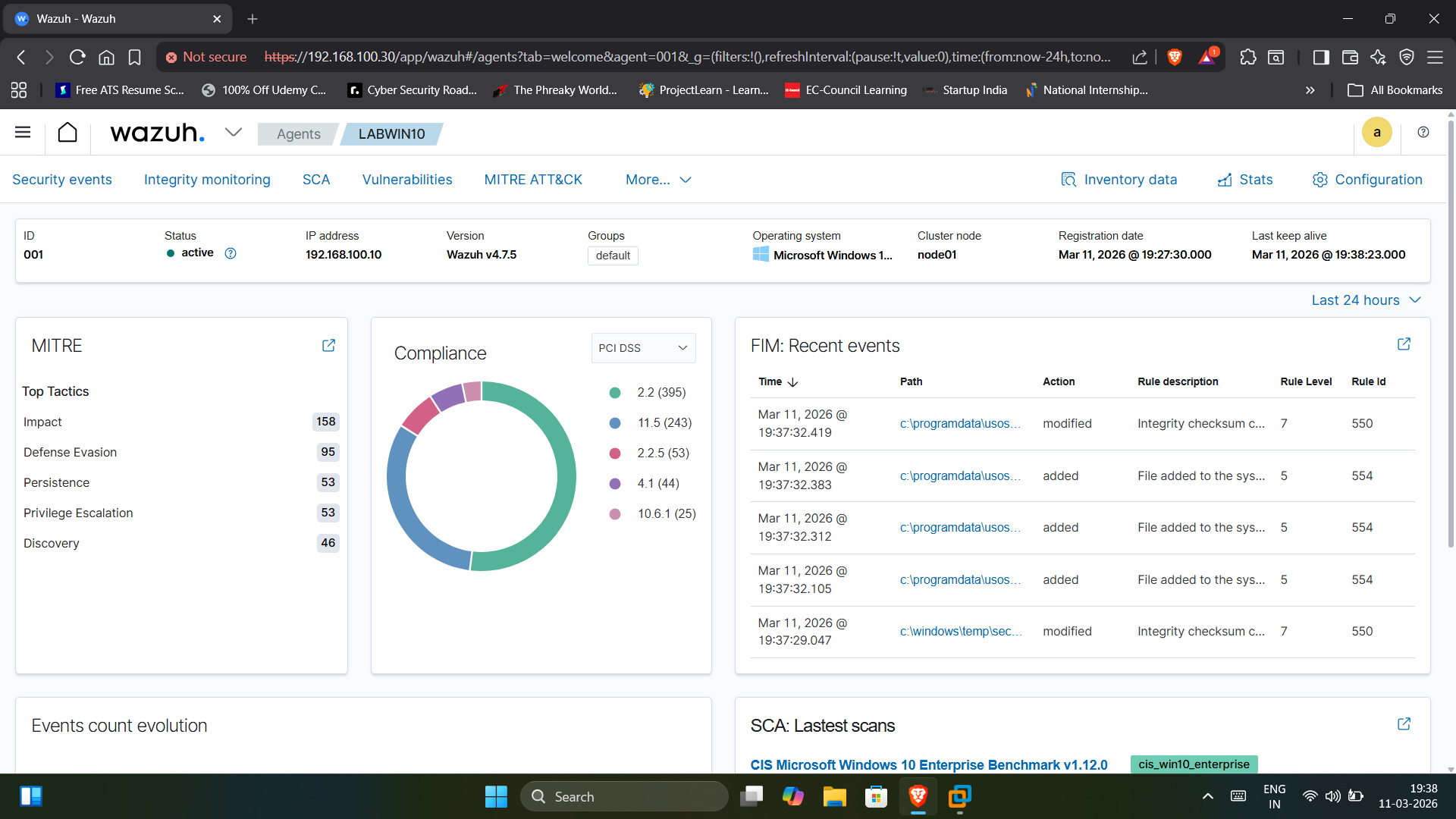Image resolution: width=1456 pixels, height=819 pixels.
Task: Open the EC-Council Learning bookmark
Action: 846,90
